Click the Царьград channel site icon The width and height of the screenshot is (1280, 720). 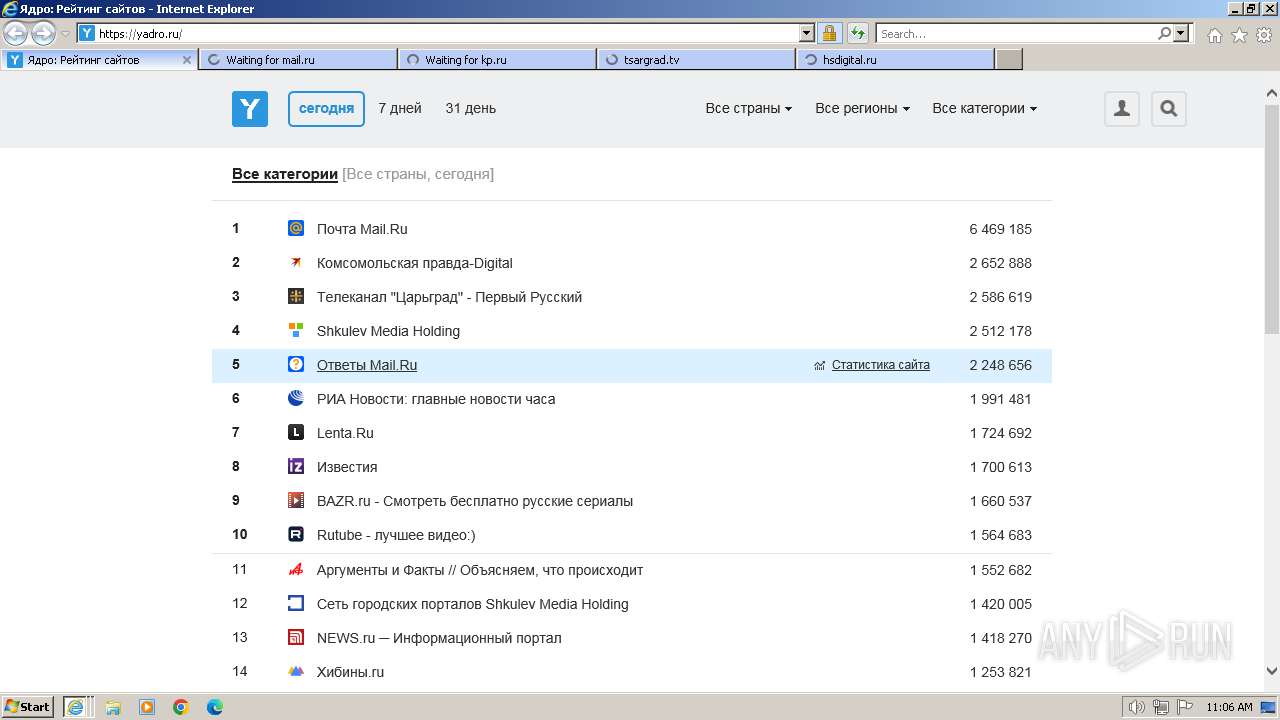296,296
